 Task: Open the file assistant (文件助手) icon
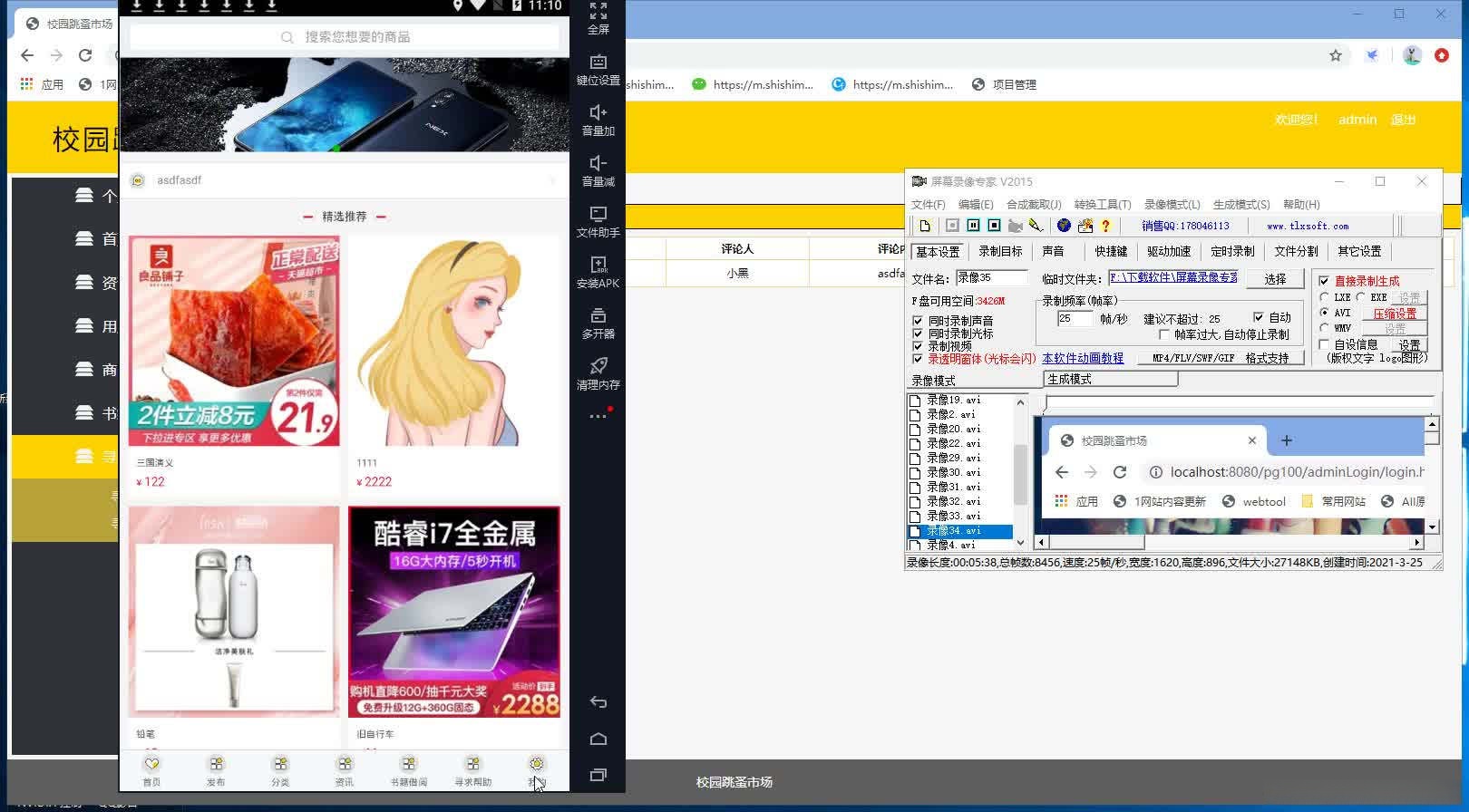click(x=598, y=214)
